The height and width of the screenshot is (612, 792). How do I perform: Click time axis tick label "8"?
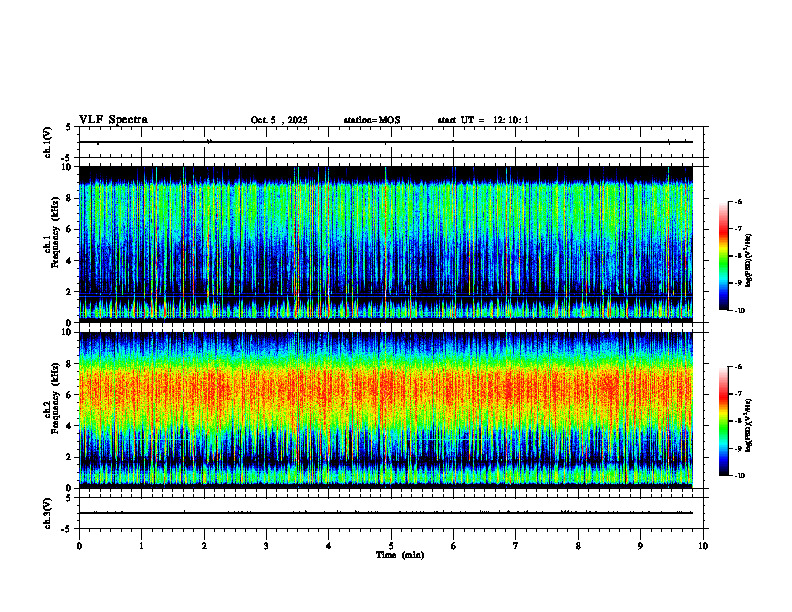(578, 546)
